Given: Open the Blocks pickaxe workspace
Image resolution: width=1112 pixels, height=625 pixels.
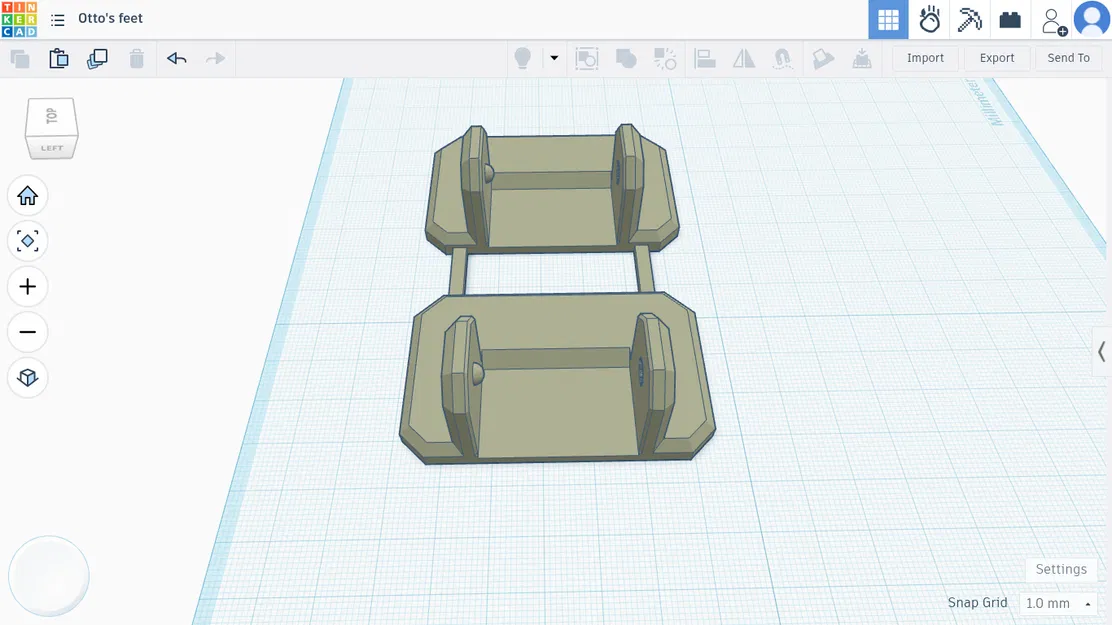Looking at the screenshot, I should coord(969,20).
